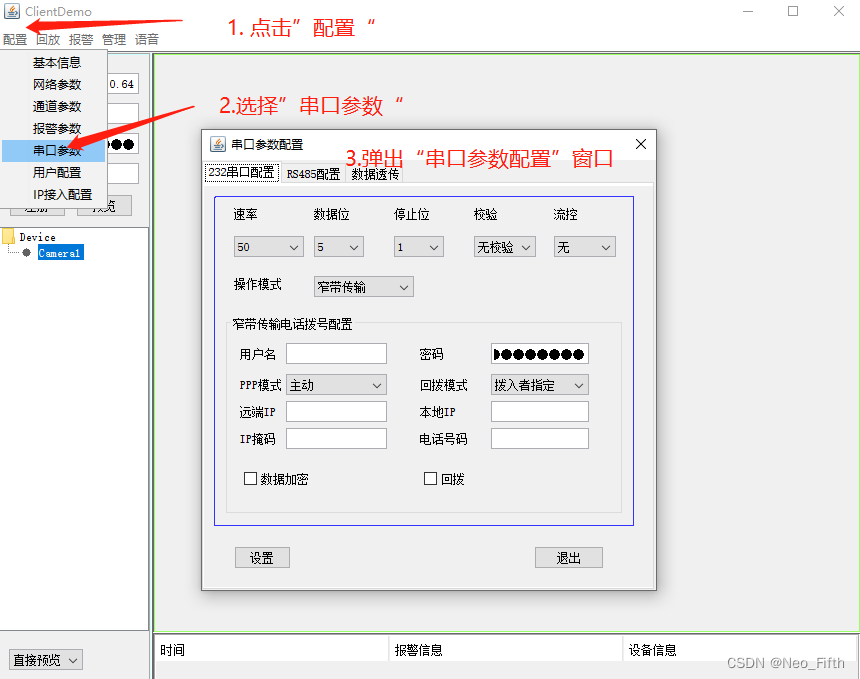Click the ClientDemo application icon in the title bar
This screenshot has height=679, width=860.
14,11
